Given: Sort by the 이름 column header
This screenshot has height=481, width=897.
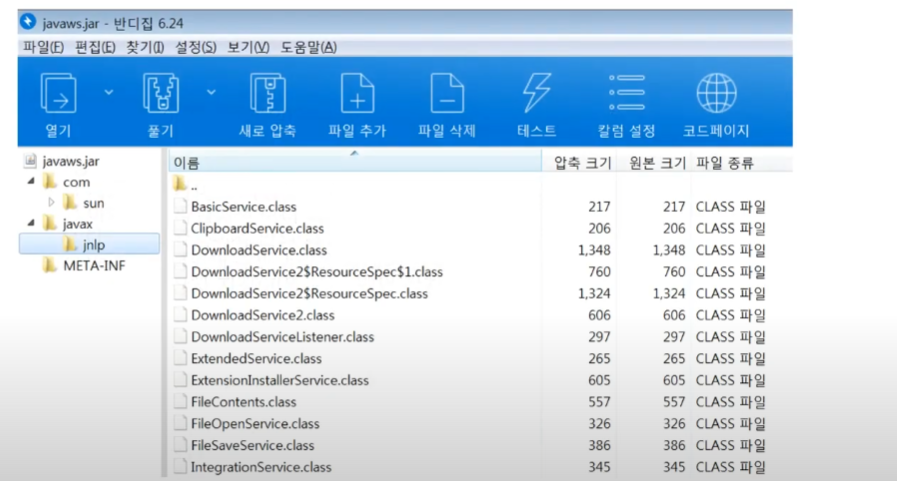Looking at the screenshot, I should tap(355, 163).
